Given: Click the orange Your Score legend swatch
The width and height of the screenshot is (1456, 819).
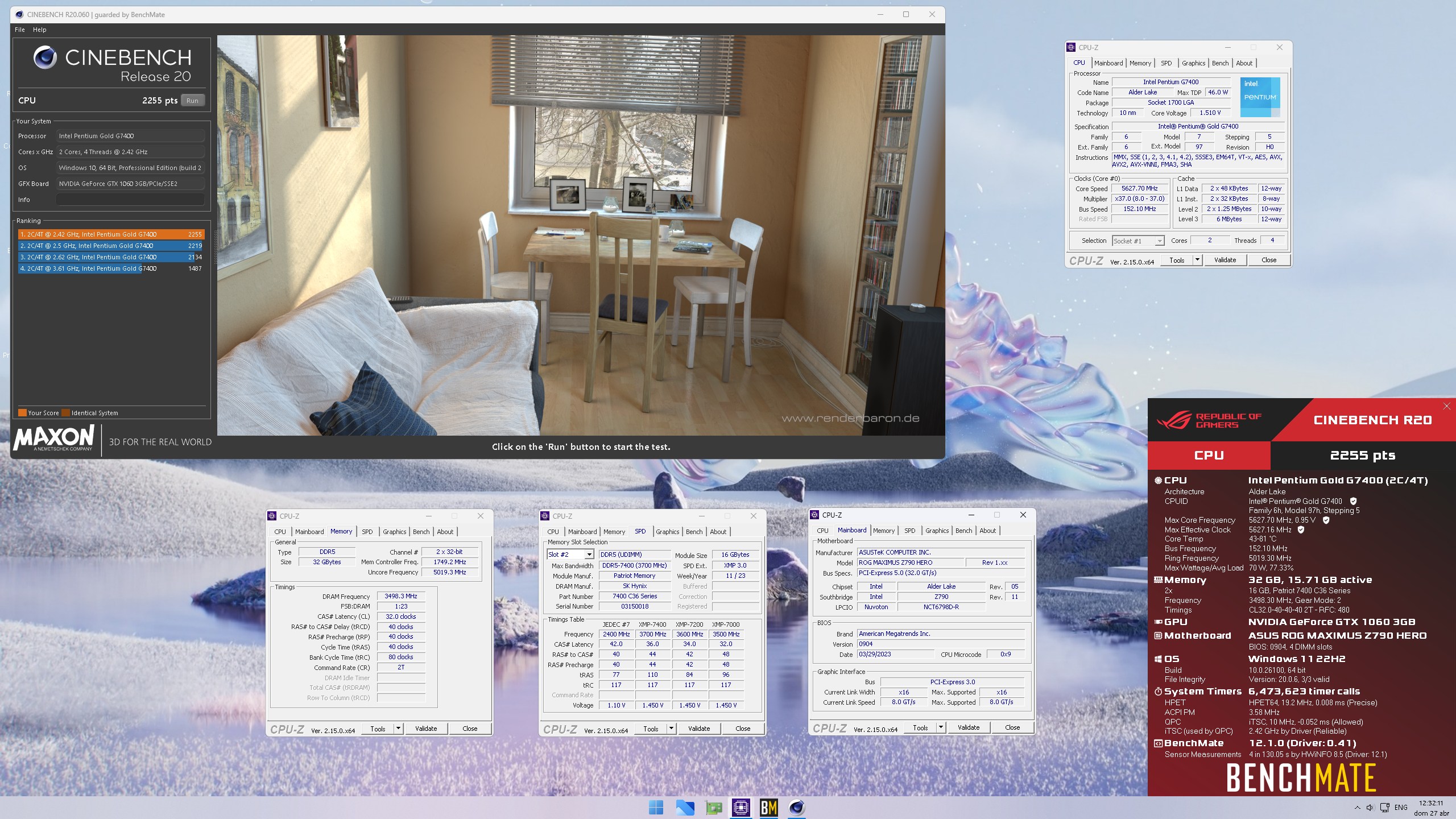Looking at the screenshot, I should 22,413.
